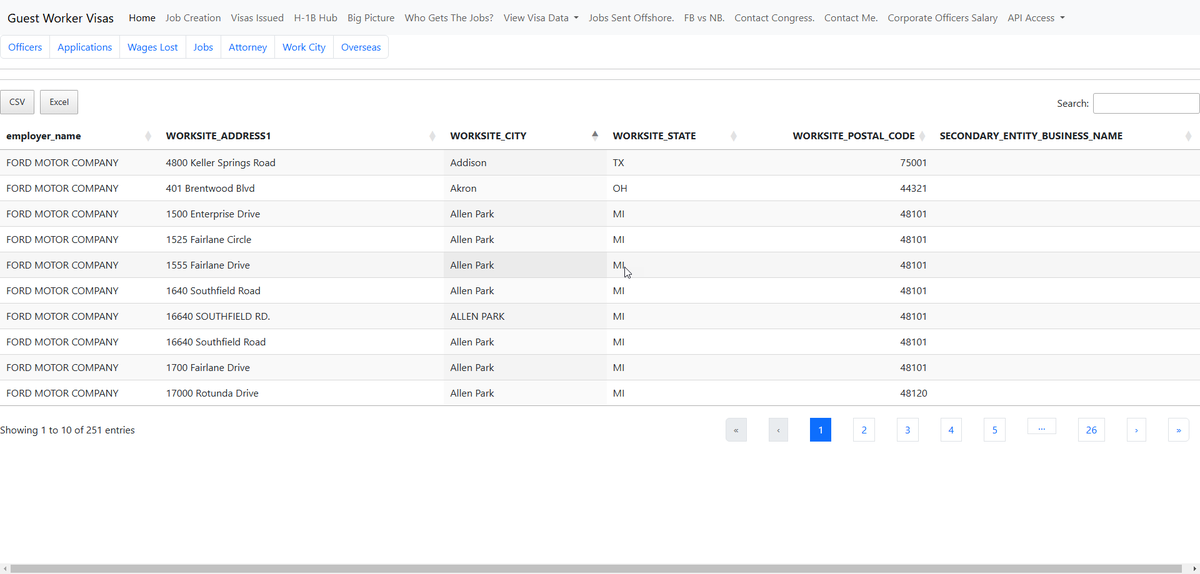This screenshot has width=1200, height=574.
Task: Open the Contact Congress page
Action: click(x=774, y=18)
